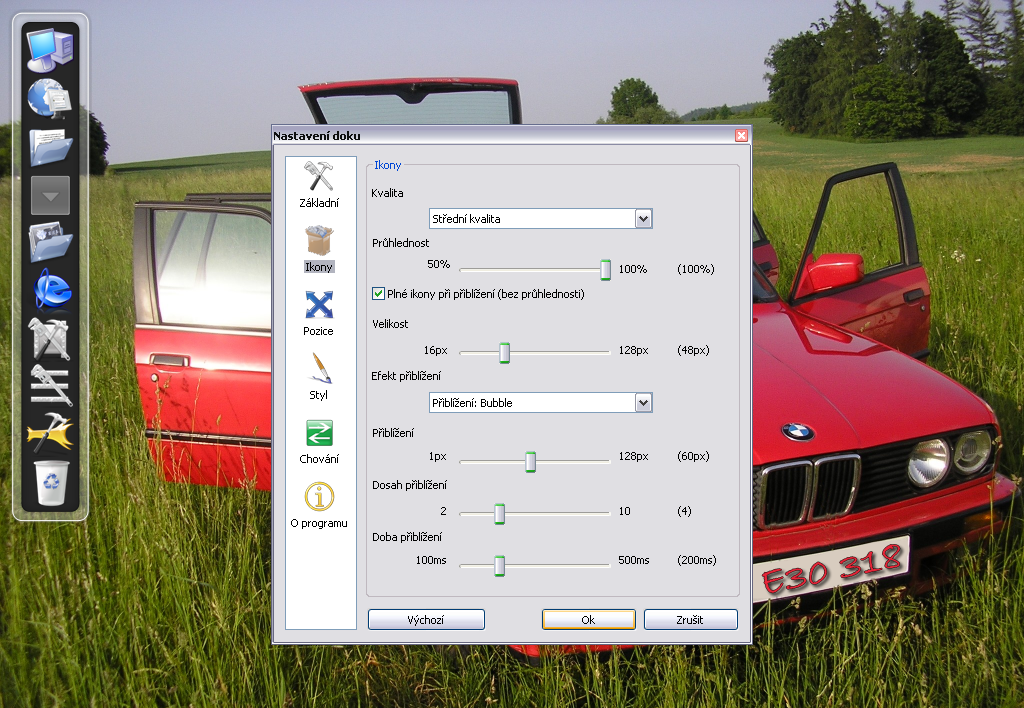Select the Styl category icon
1024x708 pixels.
point(319,368)
